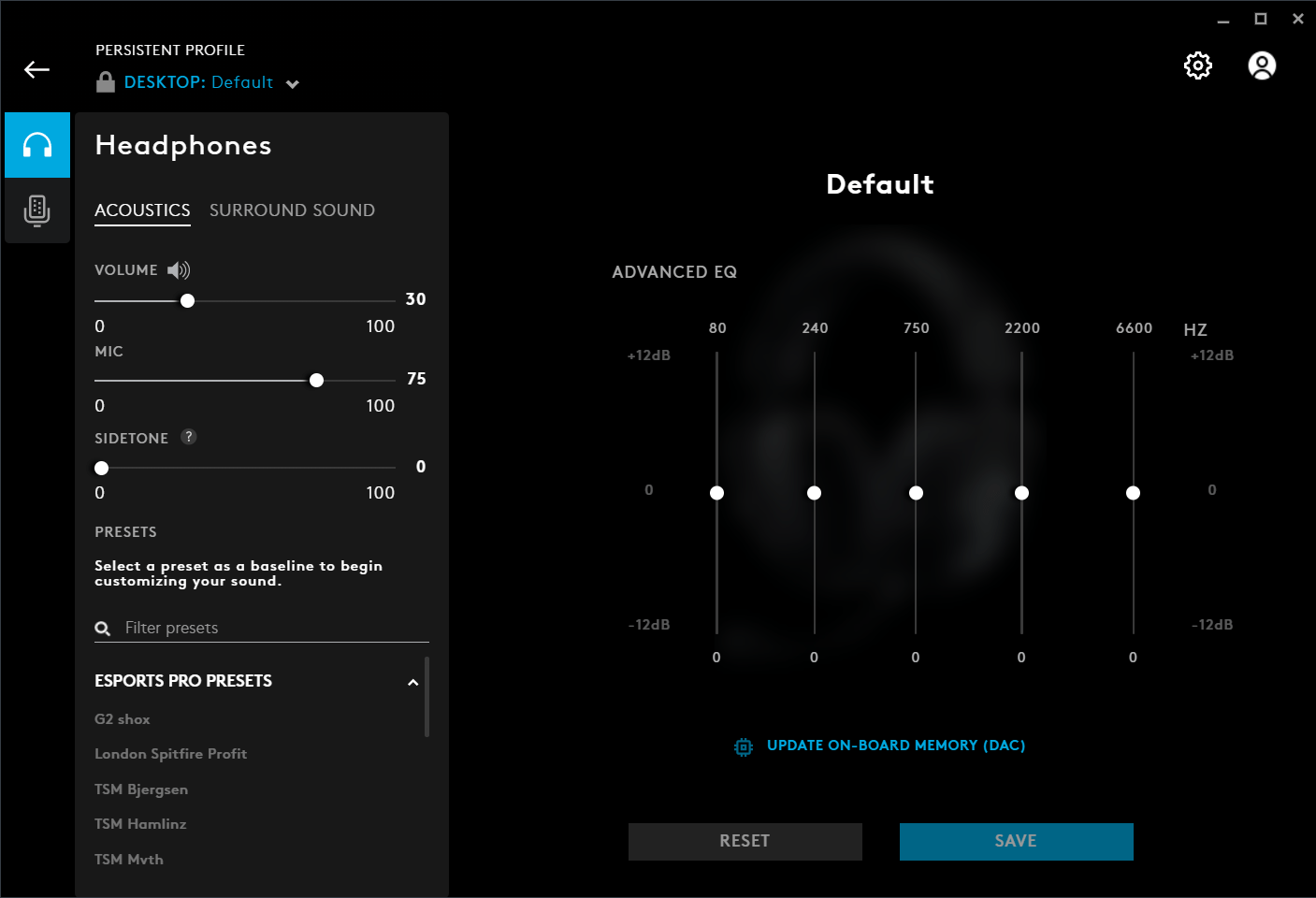The height and width of the screenshot is (898, 1316).
Task: Open the Headphones settings sidebar icon
Action: pos(37,145)
